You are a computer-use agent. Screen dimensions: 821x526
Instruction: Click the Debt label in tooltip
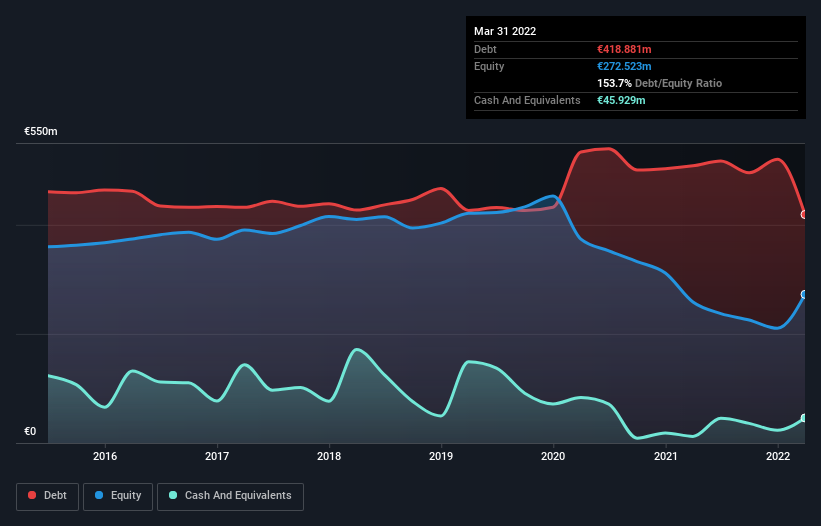pos(485,49)
